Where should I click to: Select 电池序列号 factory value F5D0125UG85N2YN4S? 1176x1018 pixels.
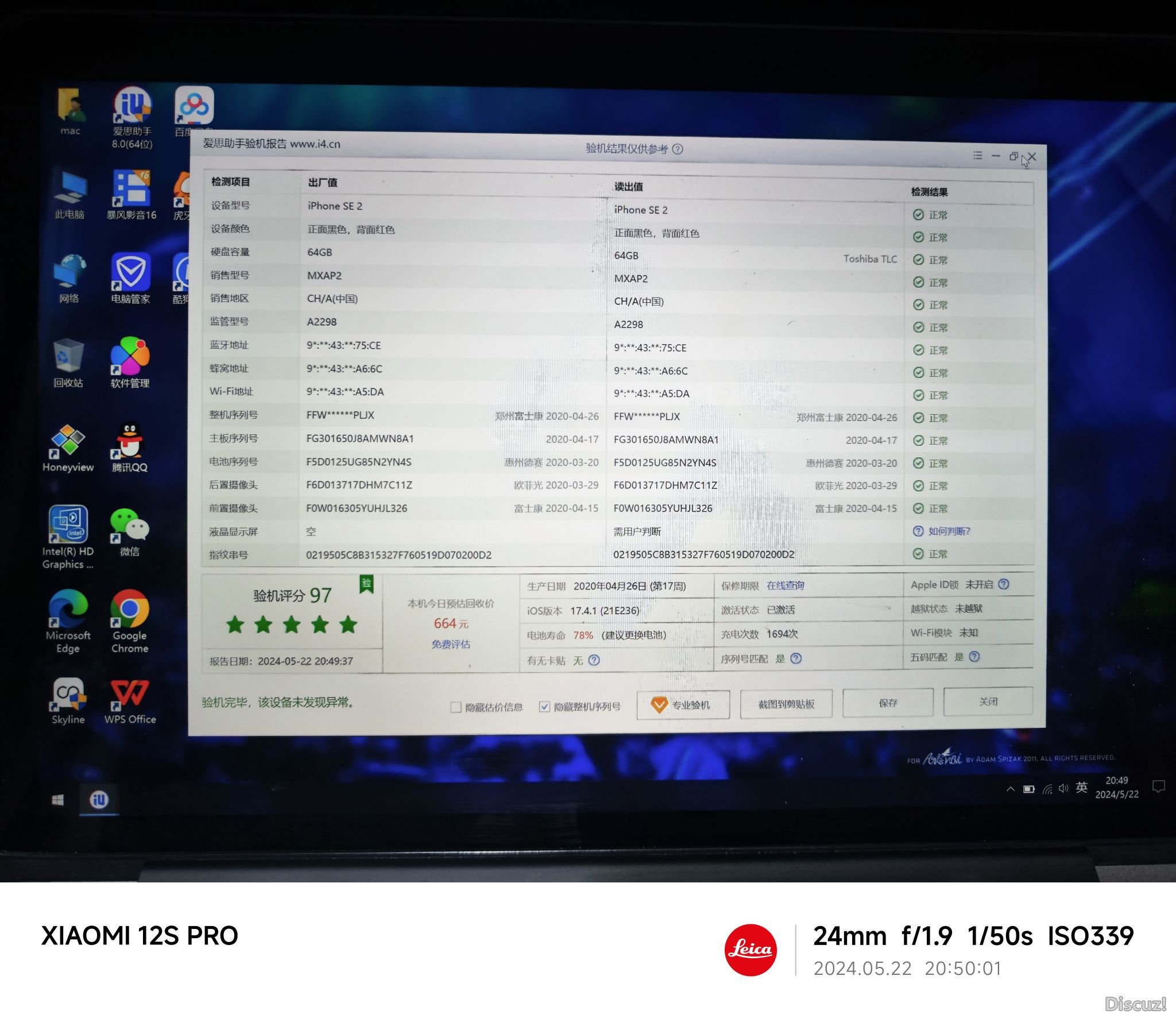359,462
